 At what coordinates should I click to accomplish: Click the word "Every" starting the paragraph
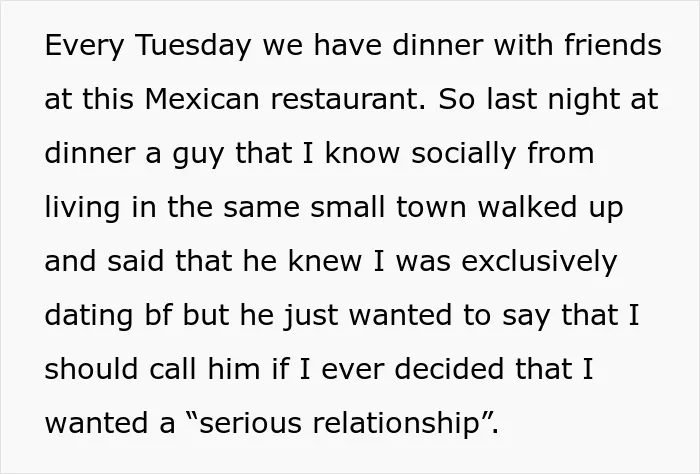[x=84, y=46]
